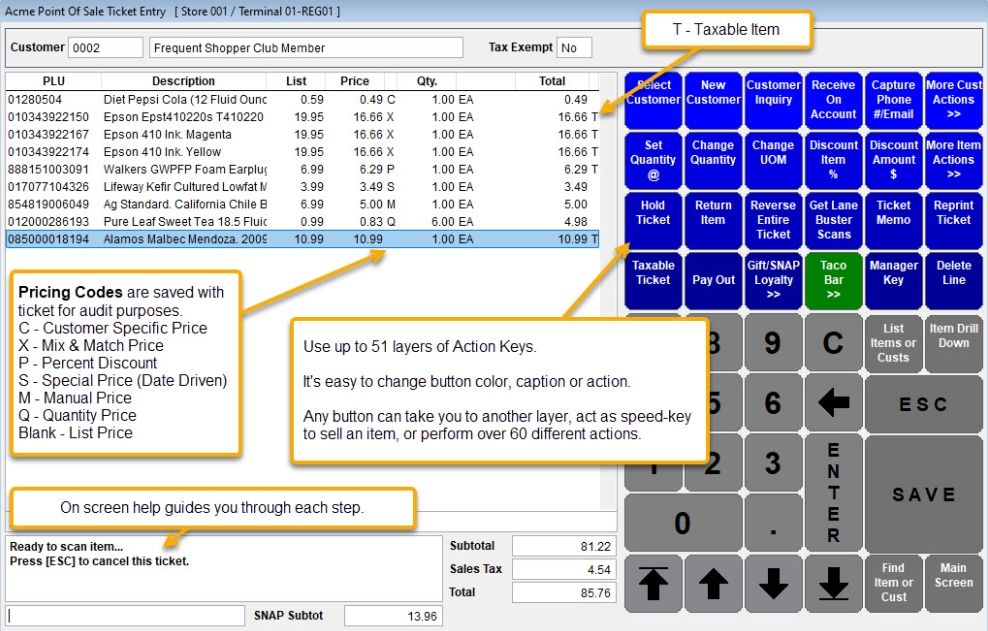This screenshot has width=988, height=631.
Task: Click Pay Out button
Action: click(x=713, y=281)
